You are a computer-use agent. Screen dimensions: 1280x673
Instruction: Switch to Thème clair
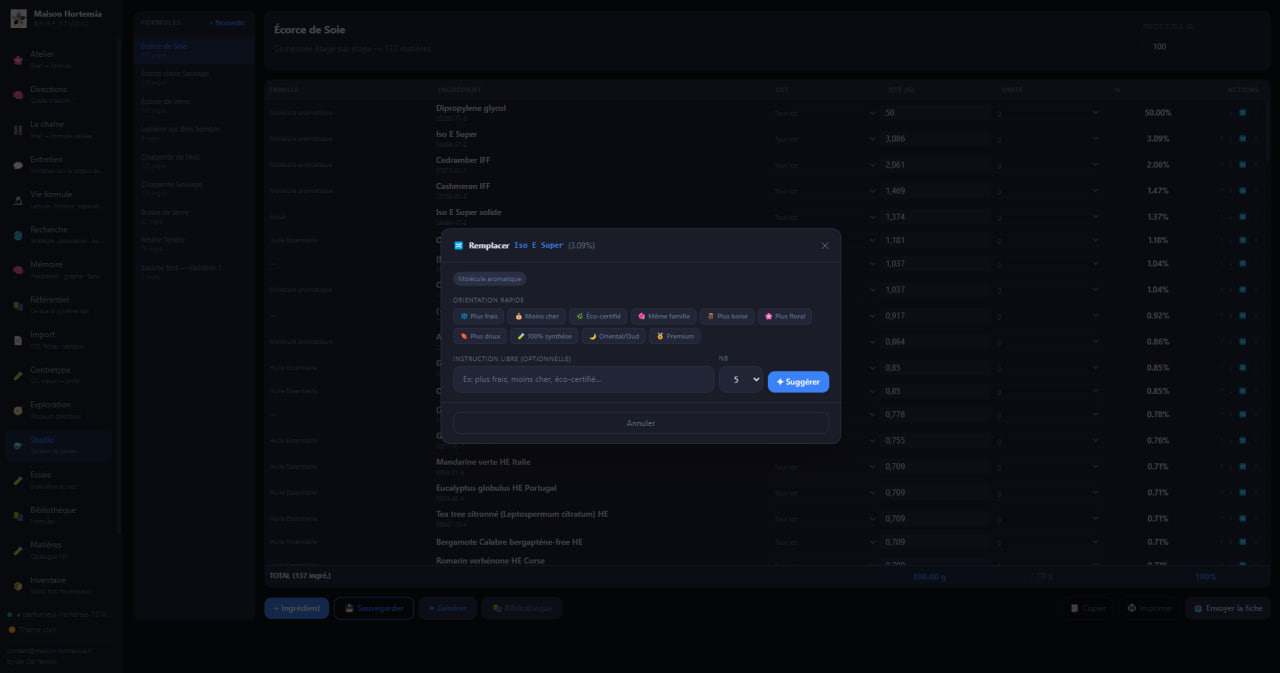tap(30, 630)
